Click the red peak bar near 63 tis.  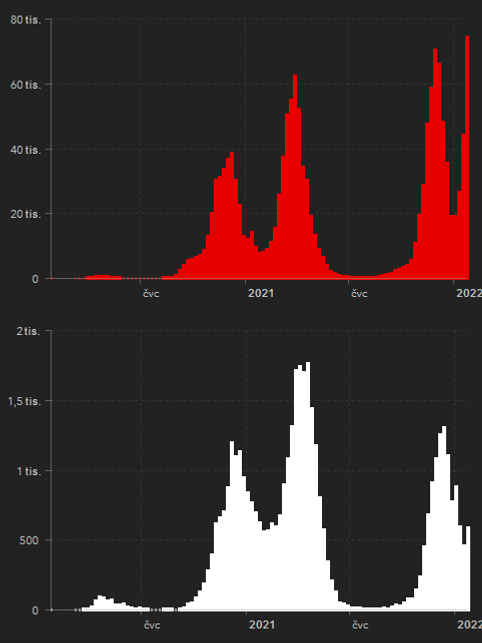tap(295, 177)
